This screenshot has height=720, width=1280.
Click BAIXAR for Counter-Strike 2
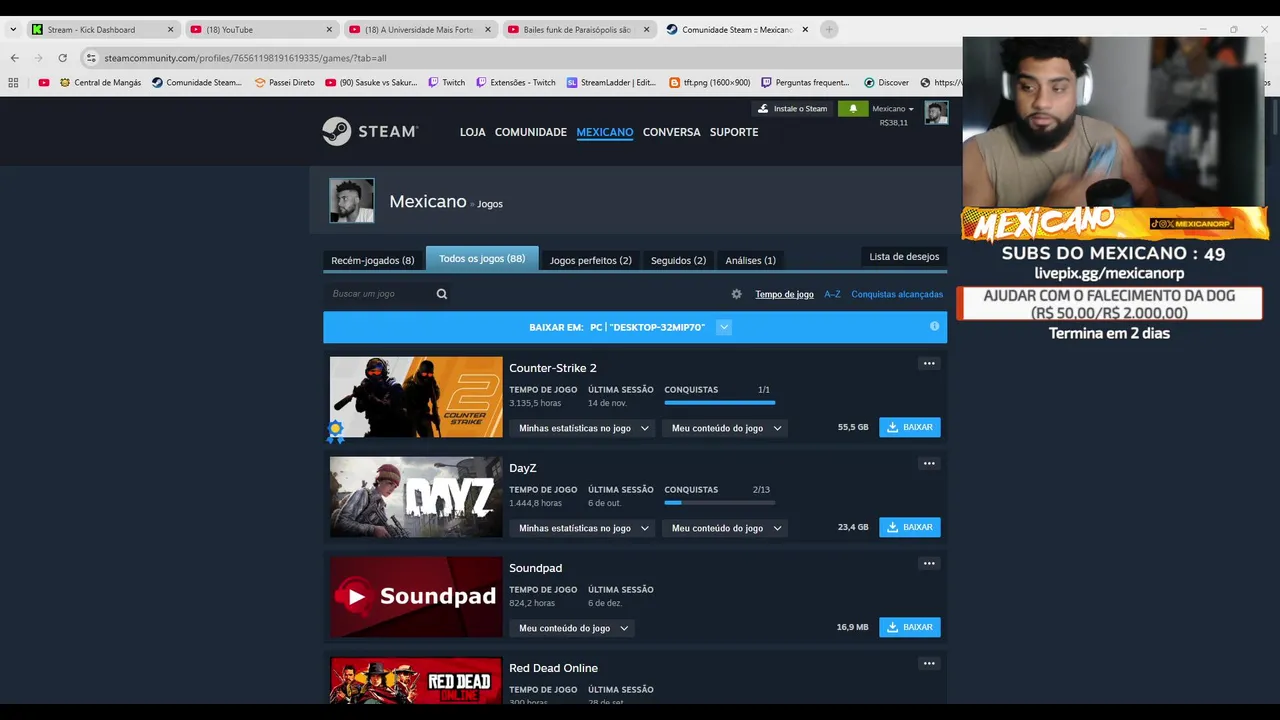(x=910, y=427)
